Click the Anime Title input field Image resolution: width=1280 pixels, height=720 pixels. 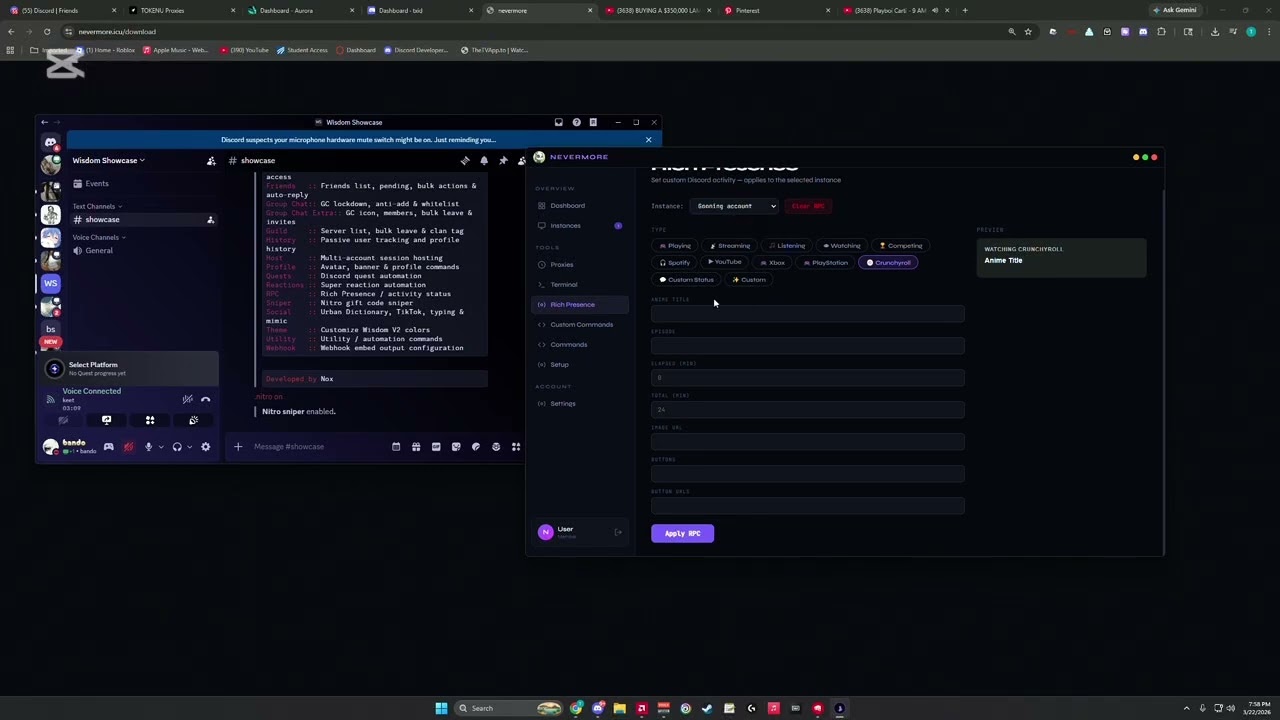click(x=808, y=314)
